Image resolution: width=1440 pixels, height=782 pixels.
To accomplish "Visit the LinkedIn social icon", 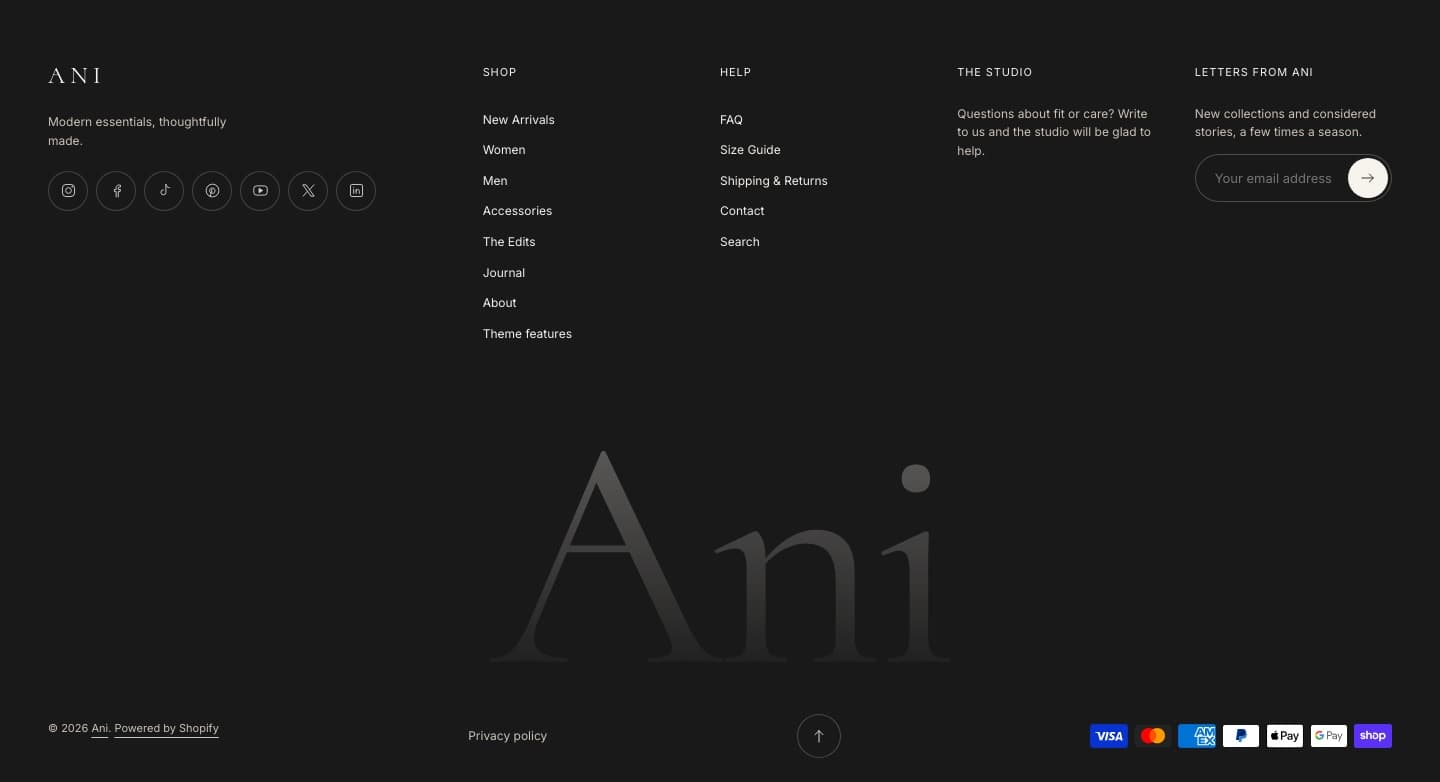I will 356,191.
